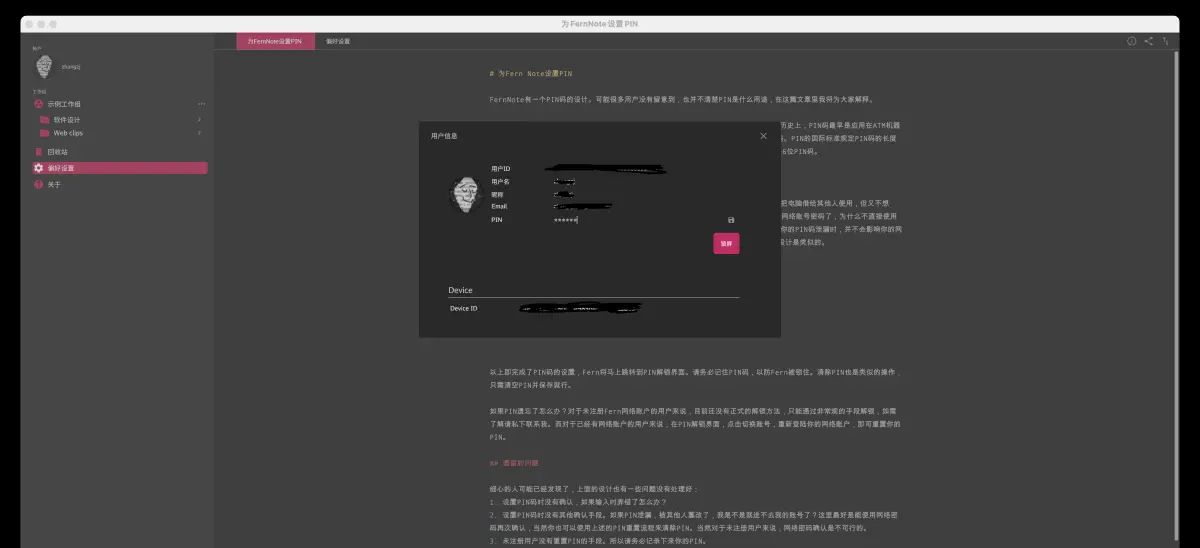
Task: Click the Email label in the dialog
Action: pyautogui.click(x=500, y=206)
